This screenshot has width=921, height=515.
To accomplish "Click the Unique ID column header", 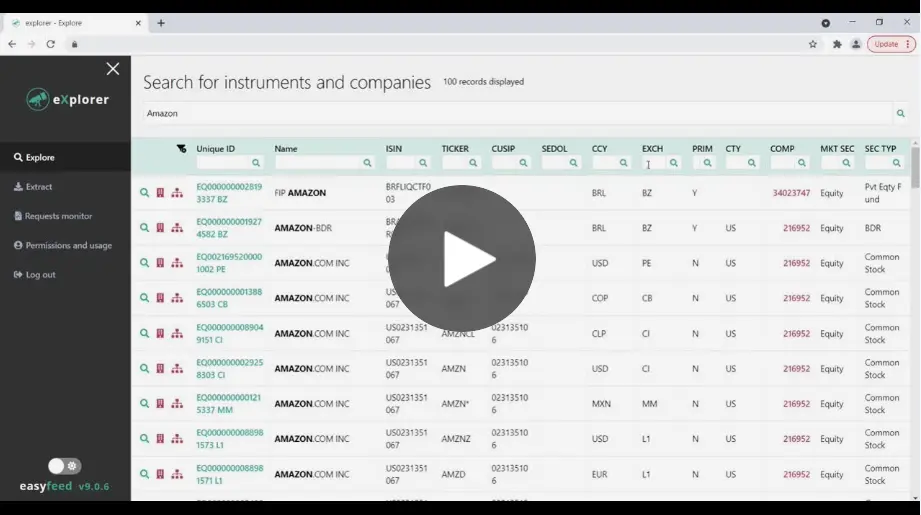I will click(x=216, y=149).
